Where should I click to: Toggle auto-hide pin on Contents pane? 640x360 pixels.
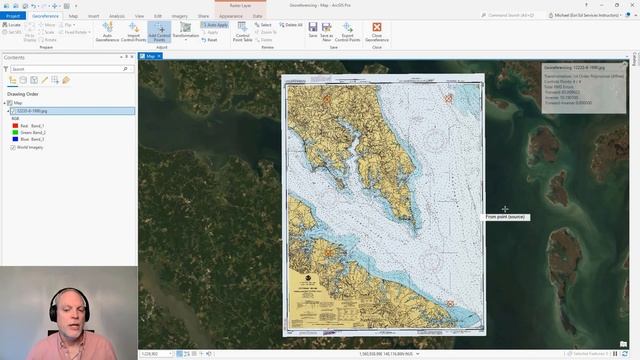(x=127, y=57)
